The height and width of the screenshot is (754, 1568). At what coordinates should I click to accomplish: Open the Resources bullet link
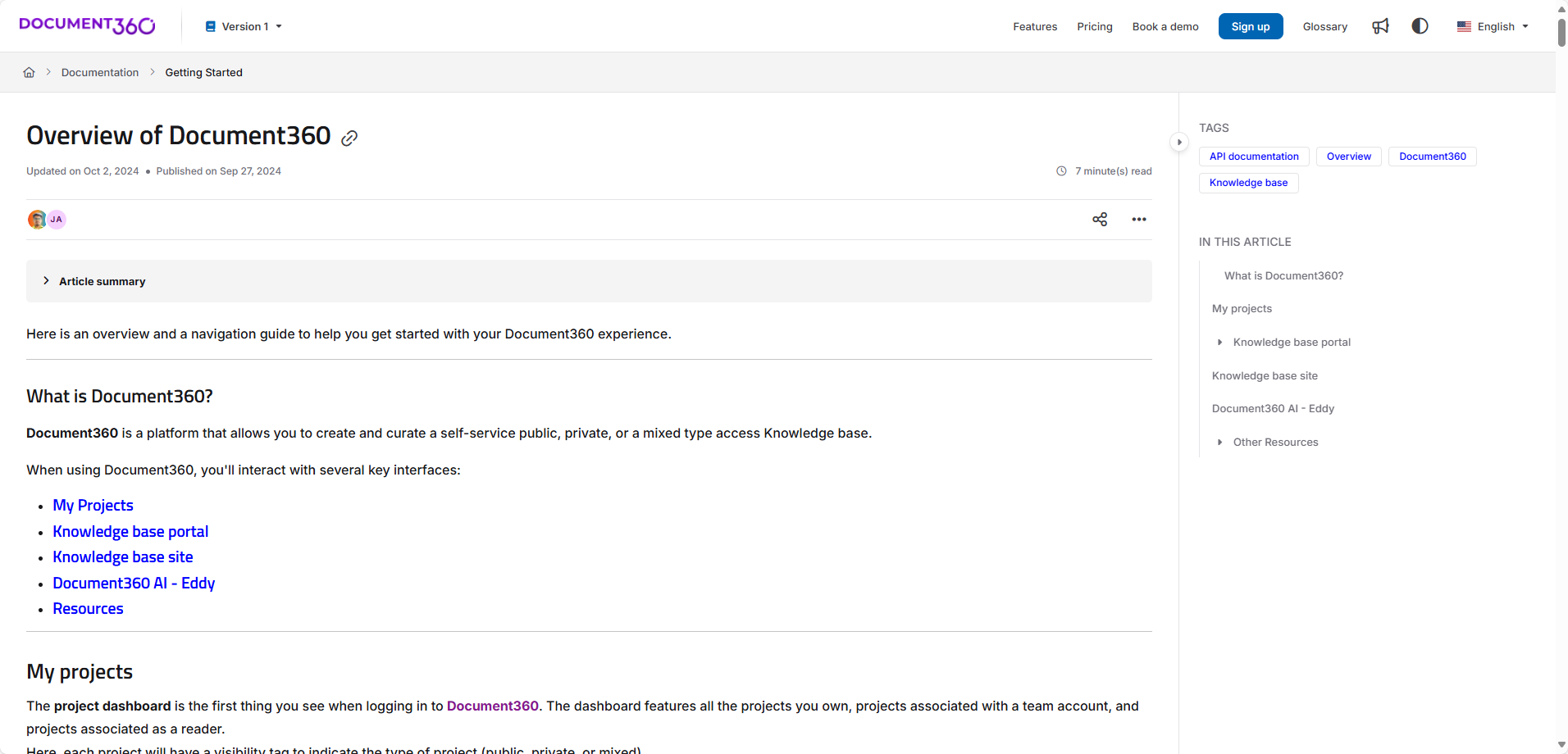pos(88,608)
